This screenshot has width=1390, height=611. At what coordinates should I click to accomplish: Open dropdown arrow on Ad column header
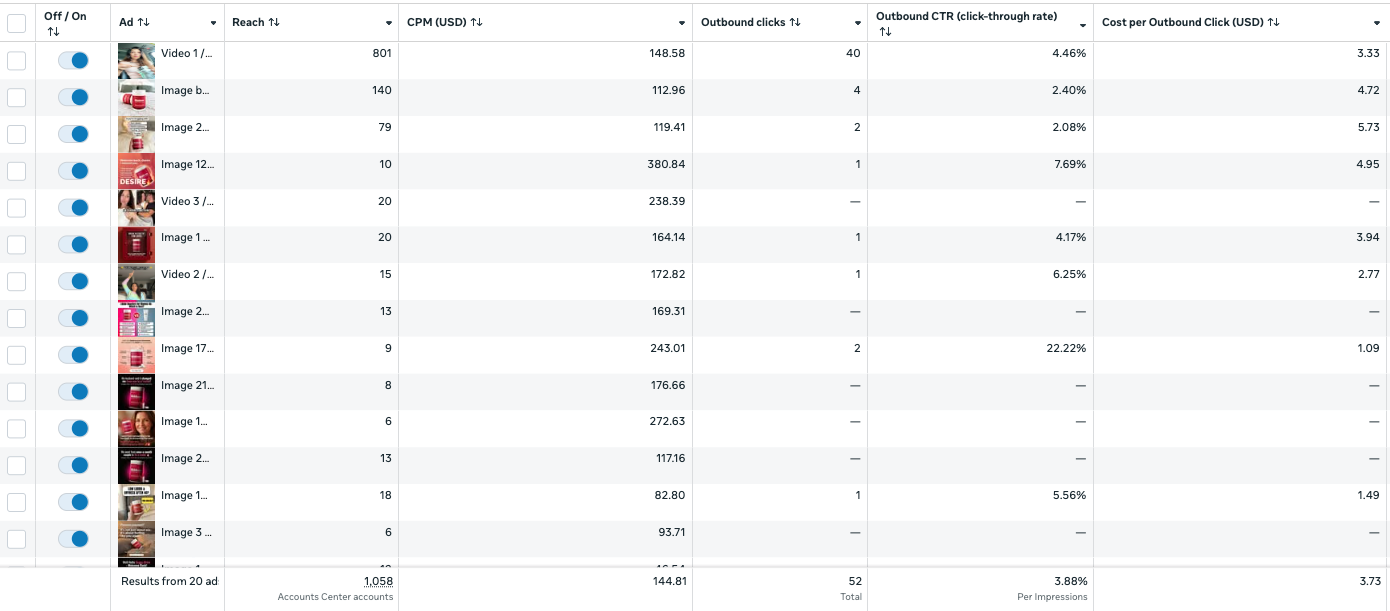coord(213,24)
